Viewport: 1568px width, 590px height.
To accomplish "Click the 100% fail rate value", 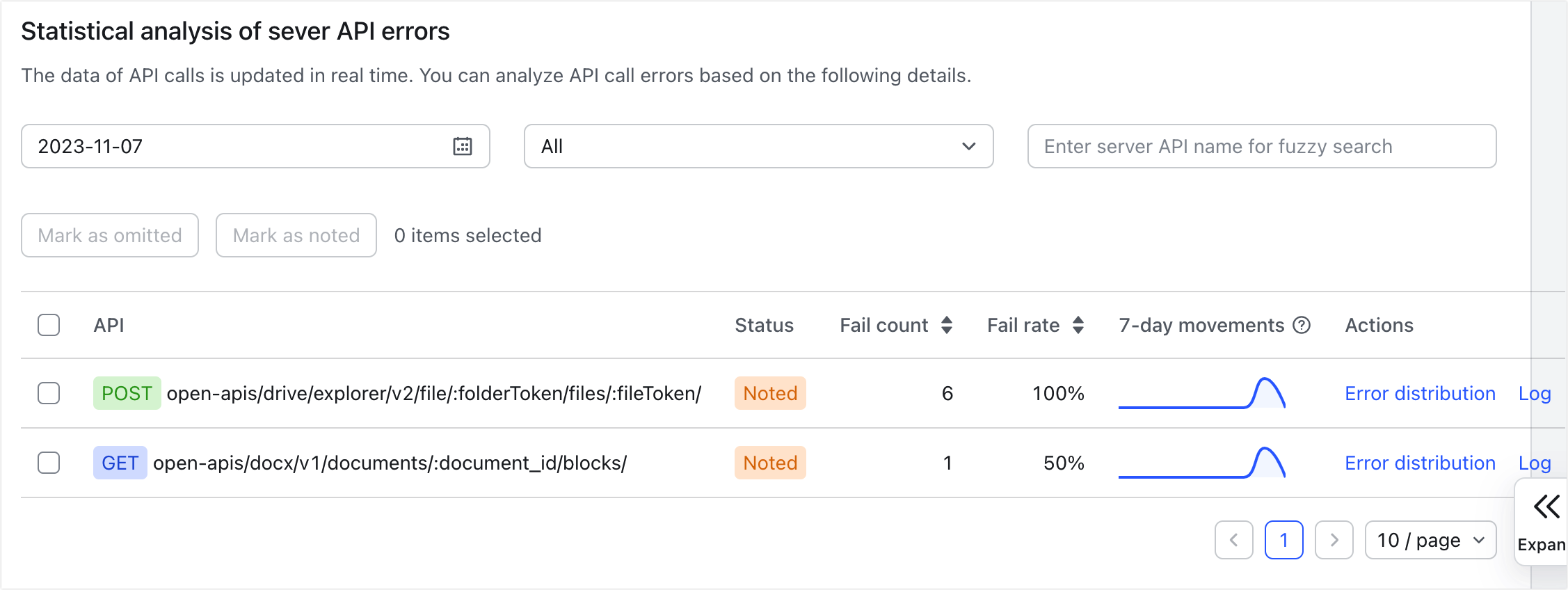I will [1058, 393].
